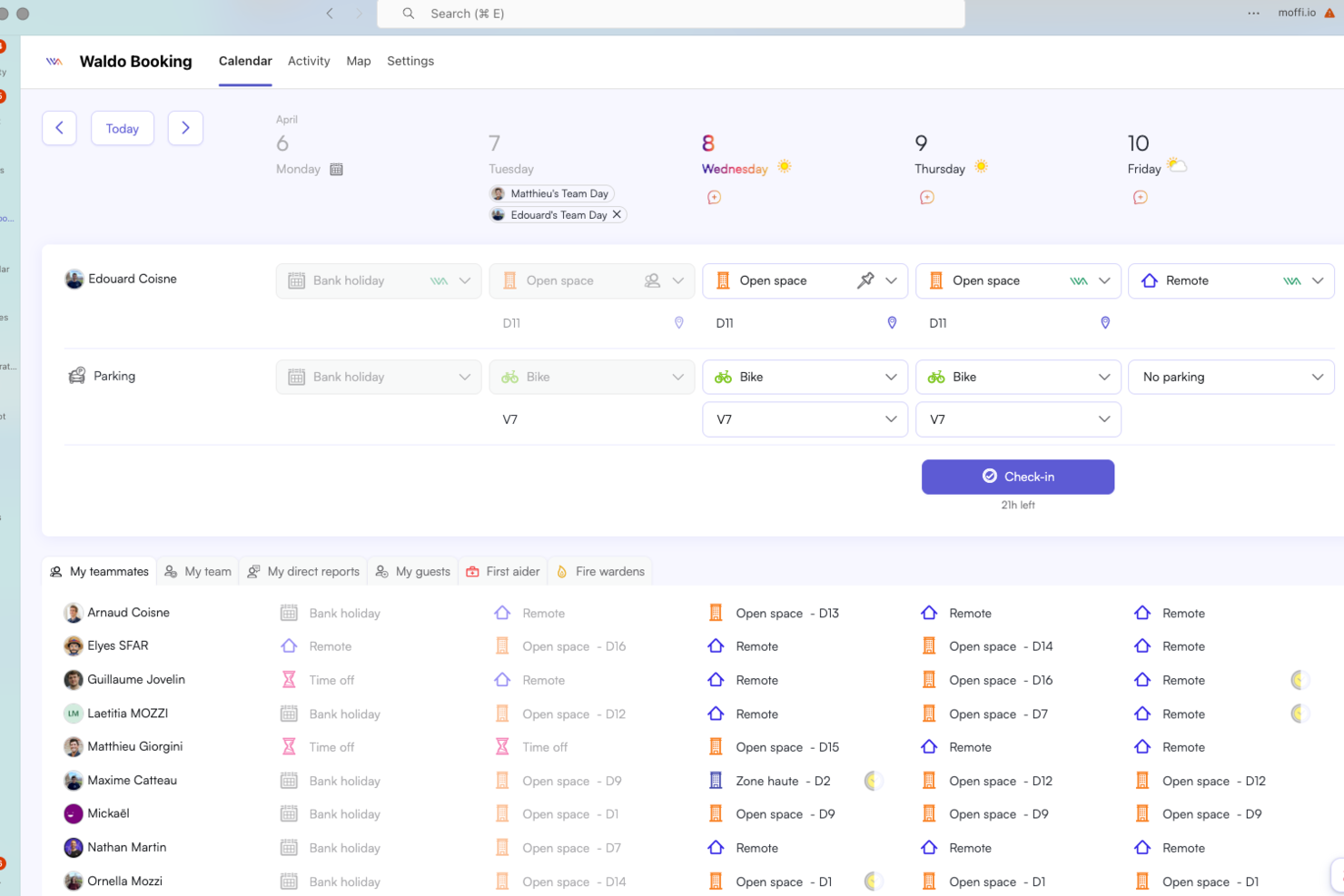
Task: Click the moon icon on Guillaume Jovelin's Friday entry
Action: [x=1299, y=679]
